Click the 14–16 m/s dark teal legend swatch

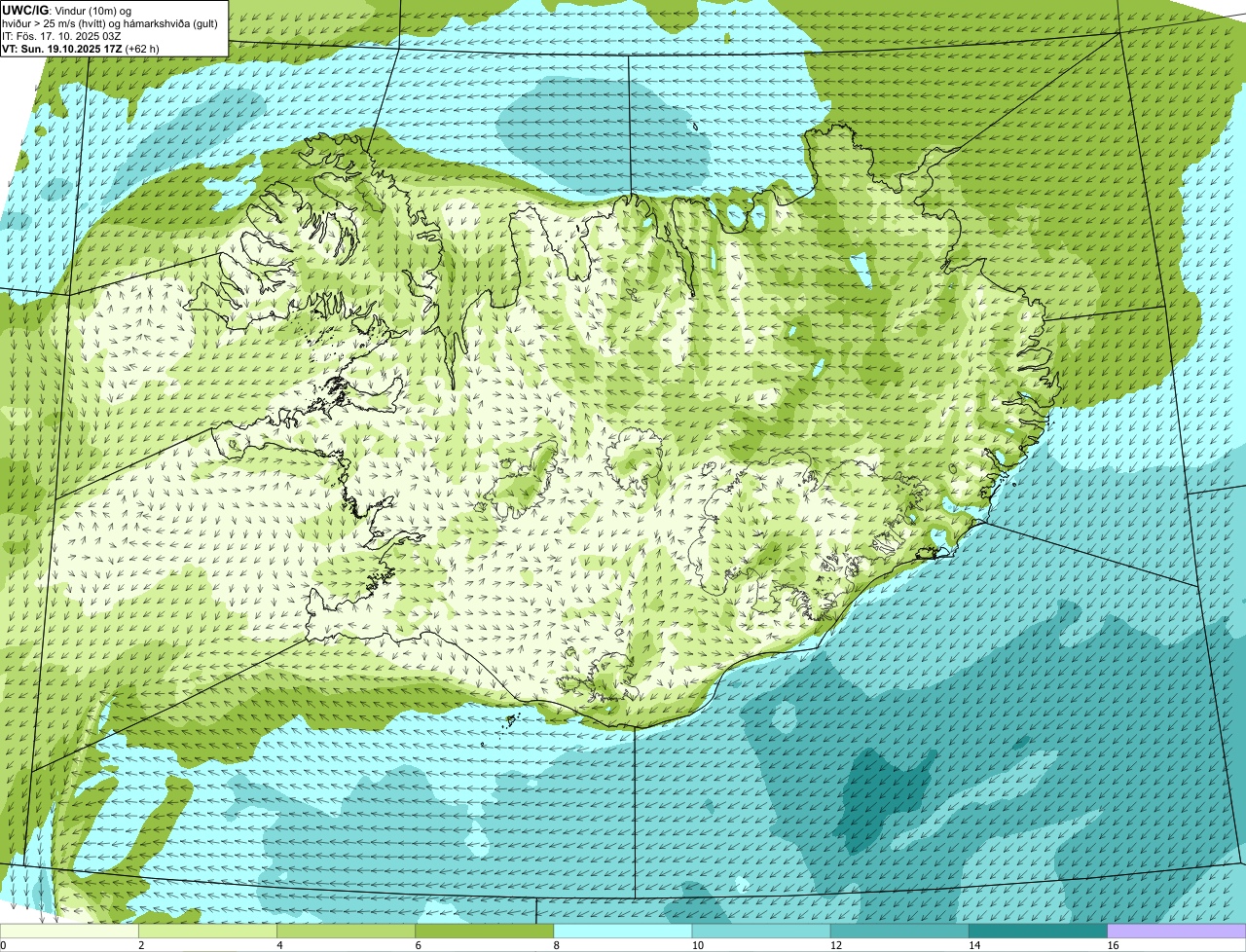(x=1038, y=932)
